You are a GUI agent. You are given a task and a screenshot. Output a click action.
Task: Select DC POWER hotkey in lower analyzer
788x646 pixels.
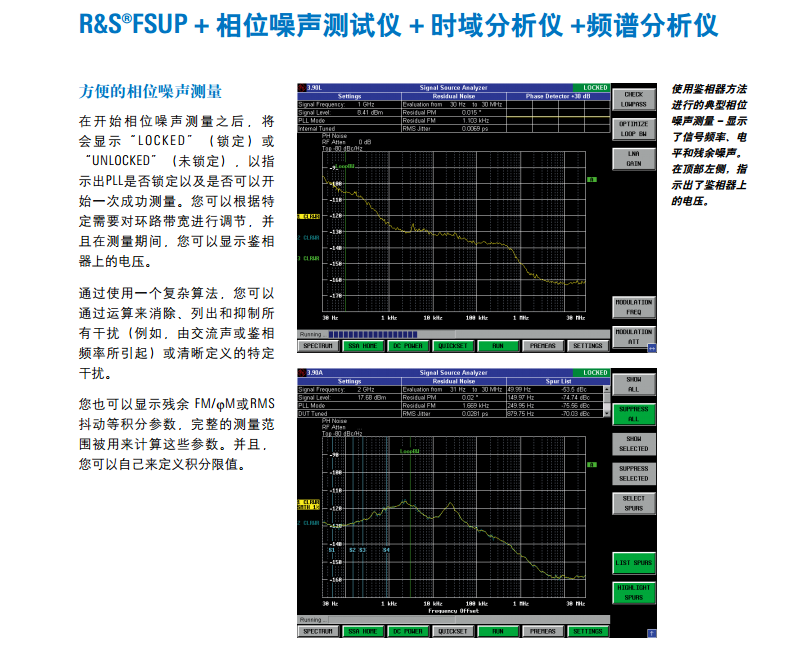click(x=408, y=631)
